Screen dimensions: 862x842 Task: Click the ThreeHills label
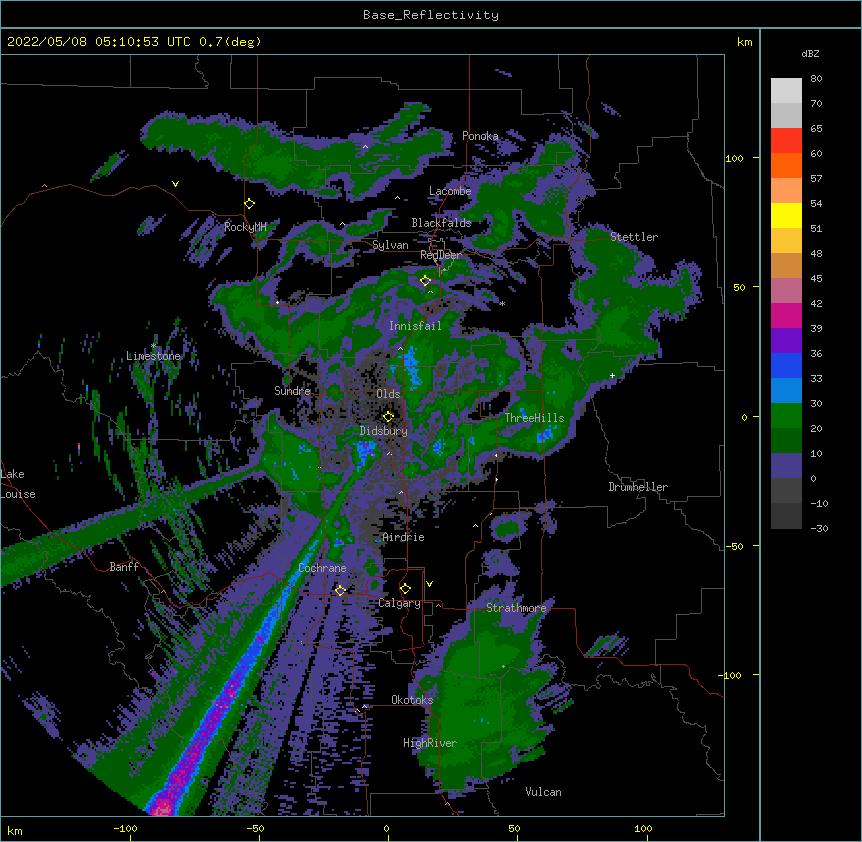(x=534, y=418)
